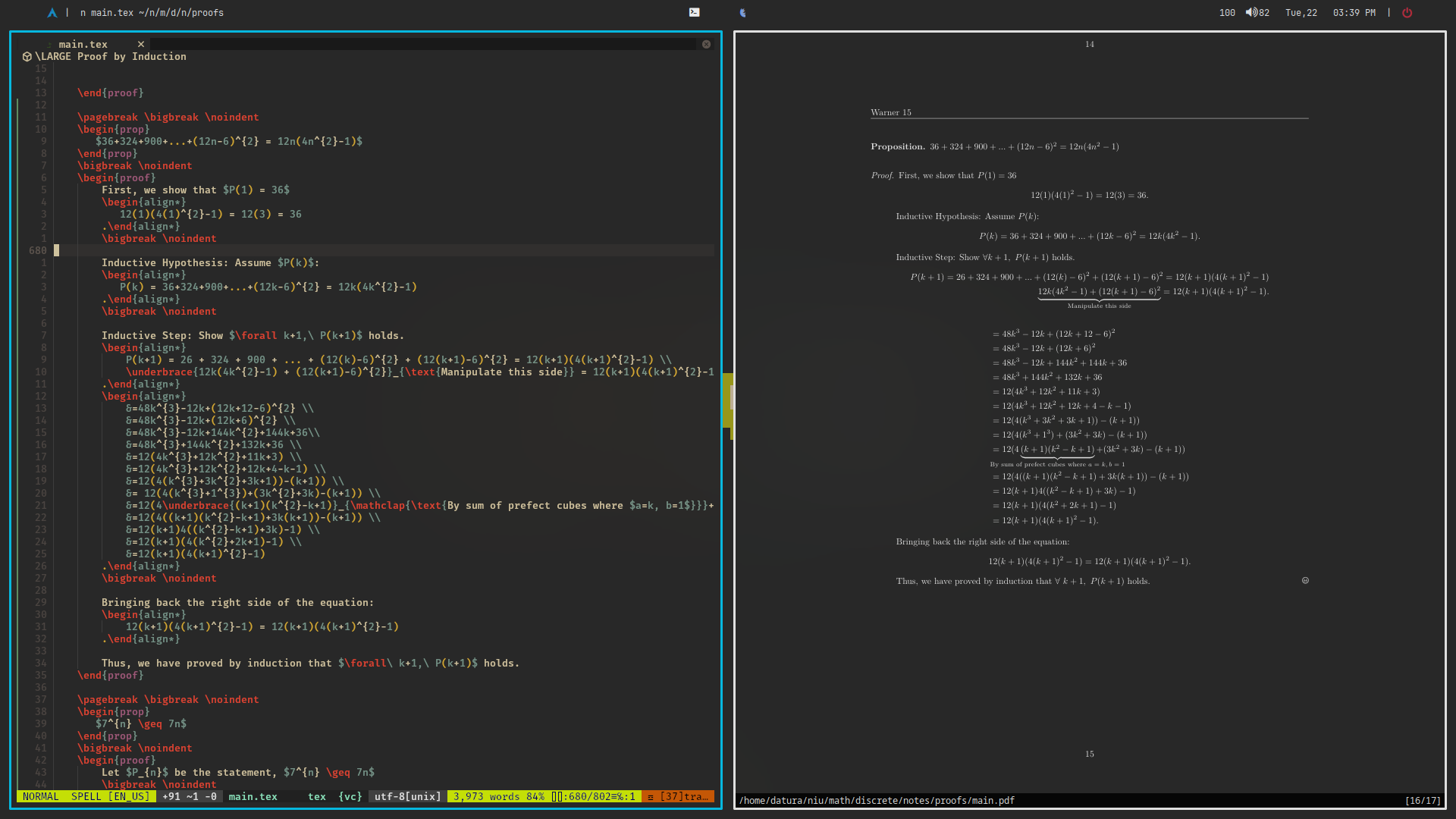The height and width of the screenshot is (819, 1456).
Task: Click the orange trailing whitespace warning segment
Action: 678,796
